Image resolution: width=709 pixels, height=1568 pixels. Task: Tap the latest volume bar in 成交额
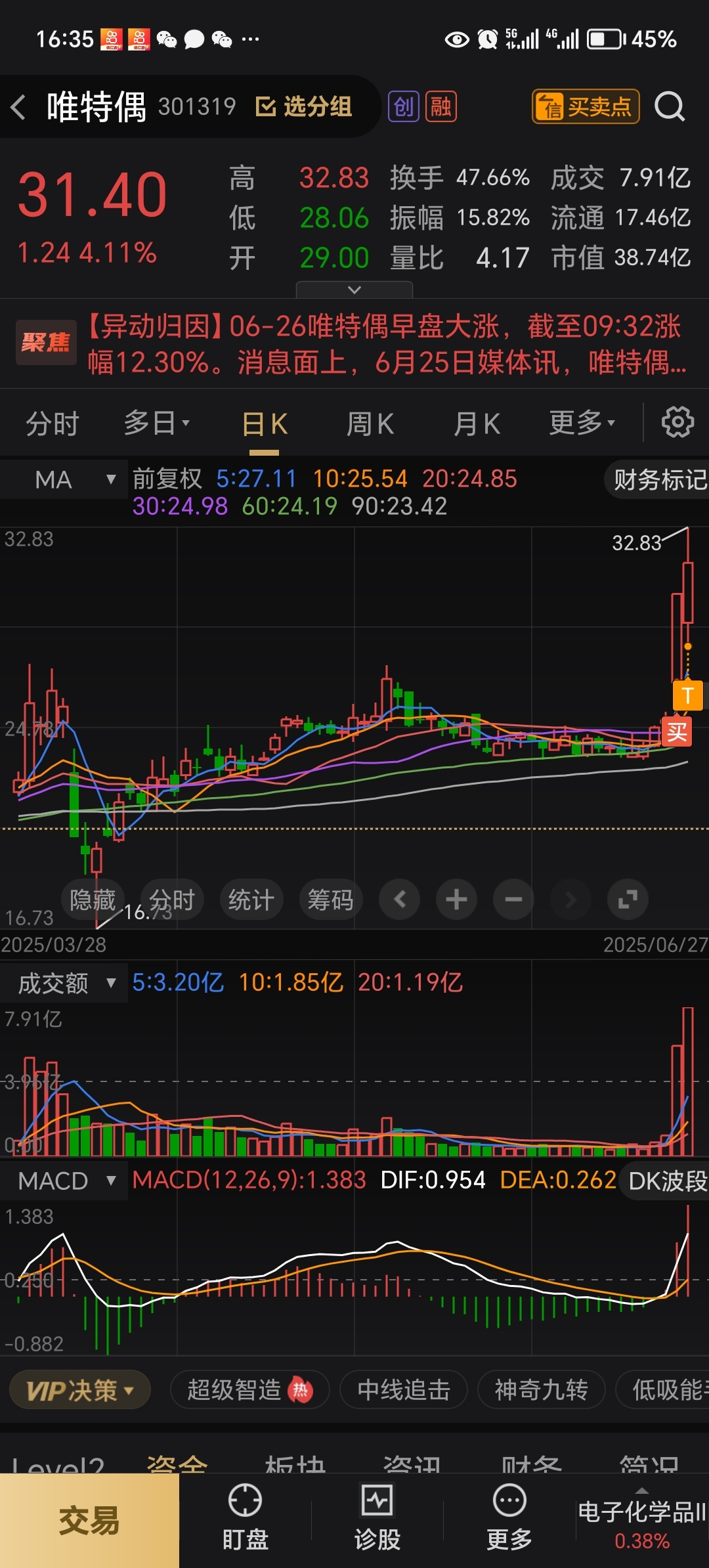[688, 1081]
